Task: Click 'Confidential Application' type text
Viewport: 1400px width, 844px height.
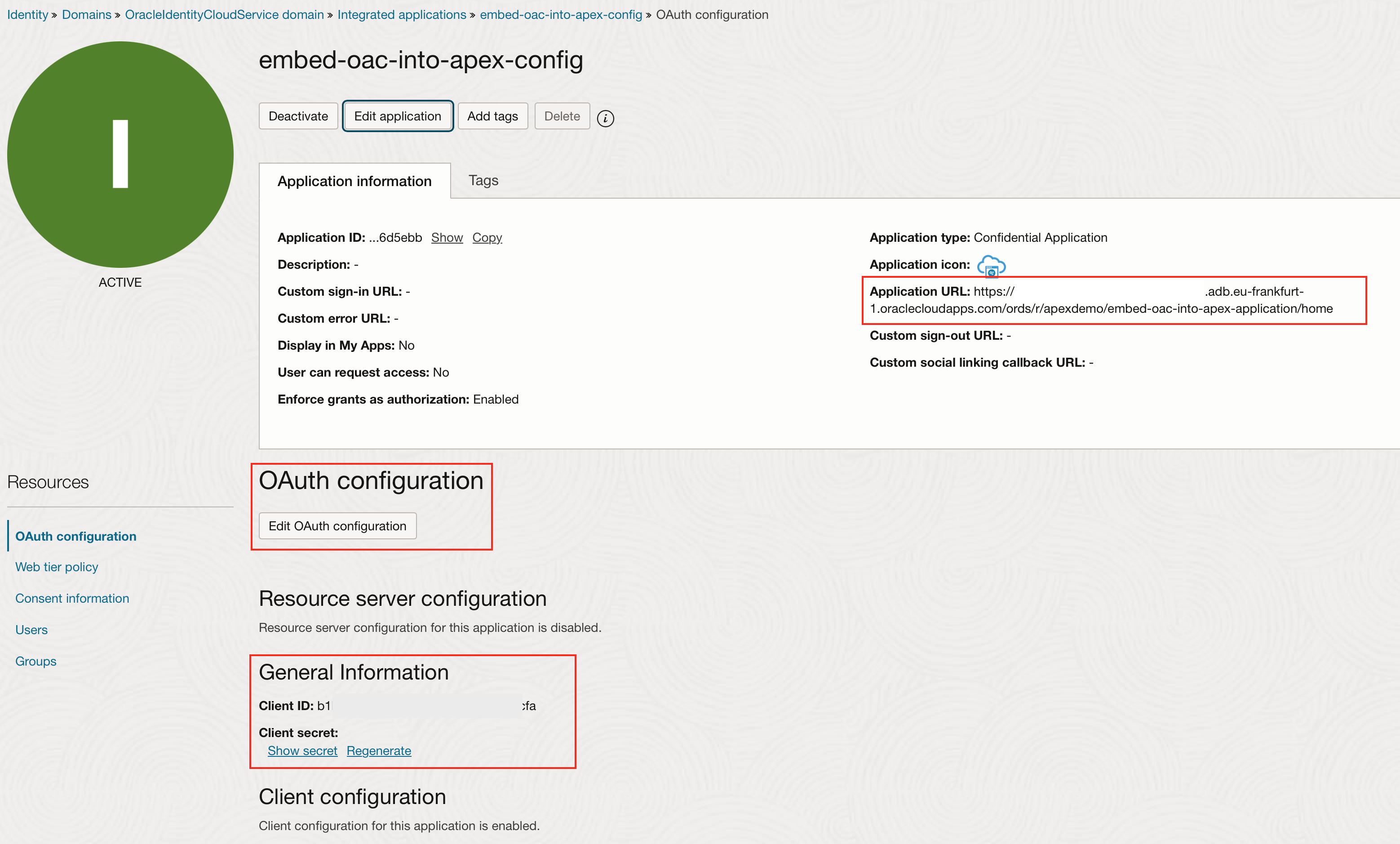Action: (x=1041, y=238)
